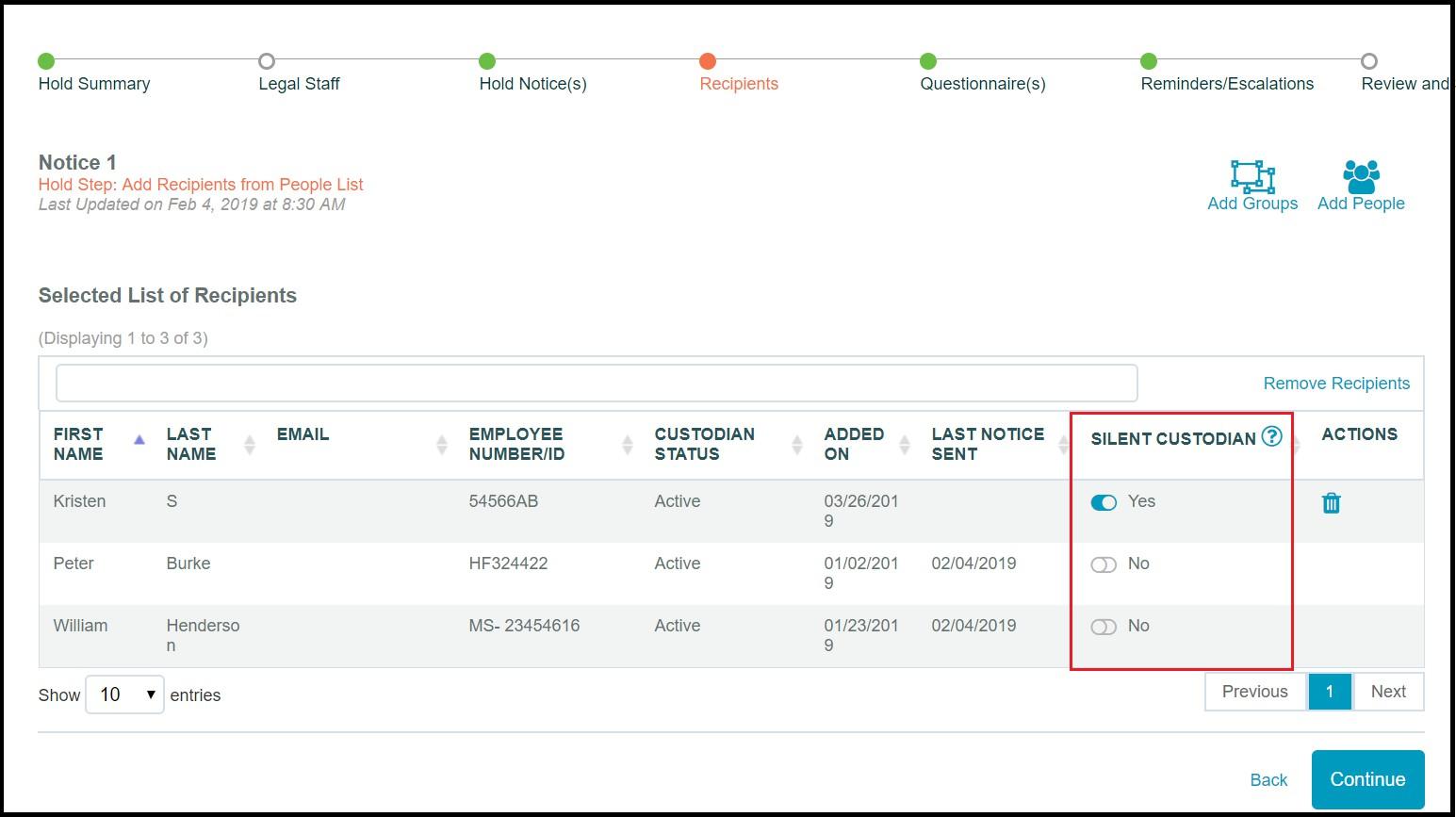Click the First Name column header
Screen dimensions: 1456x817
pos(78,444)
